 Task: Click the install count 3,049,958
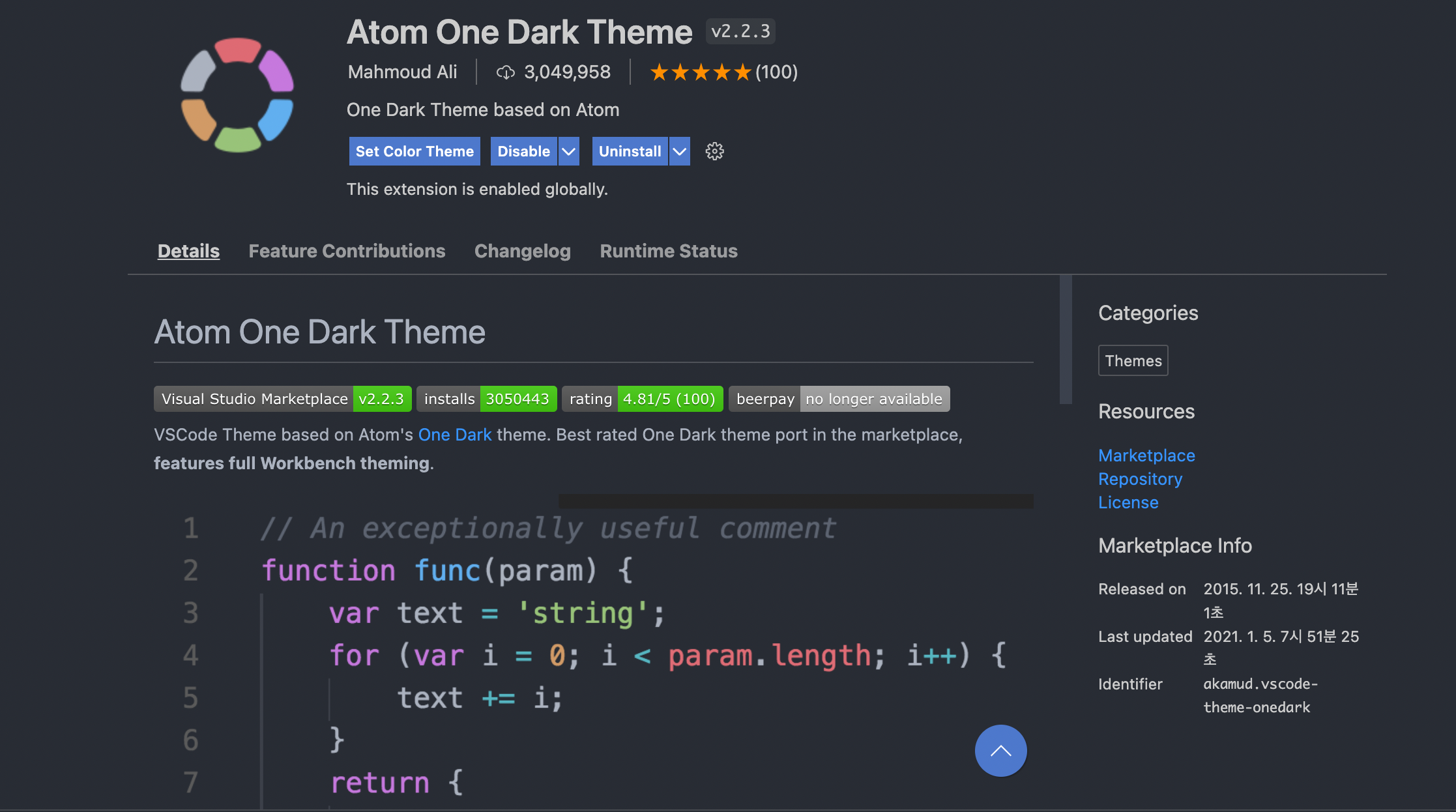[567, 72]
